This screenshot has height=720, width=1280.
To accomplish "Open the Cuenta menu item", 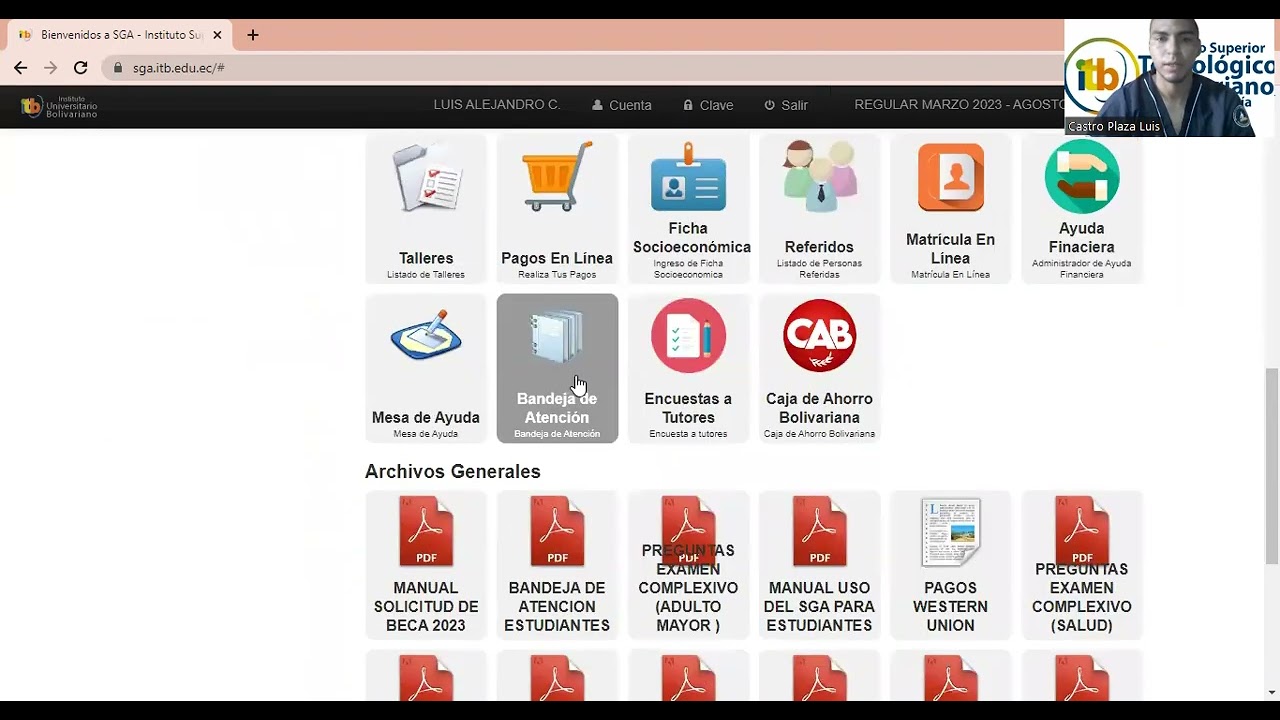I will pyautogui.click(x=621, y=105).
